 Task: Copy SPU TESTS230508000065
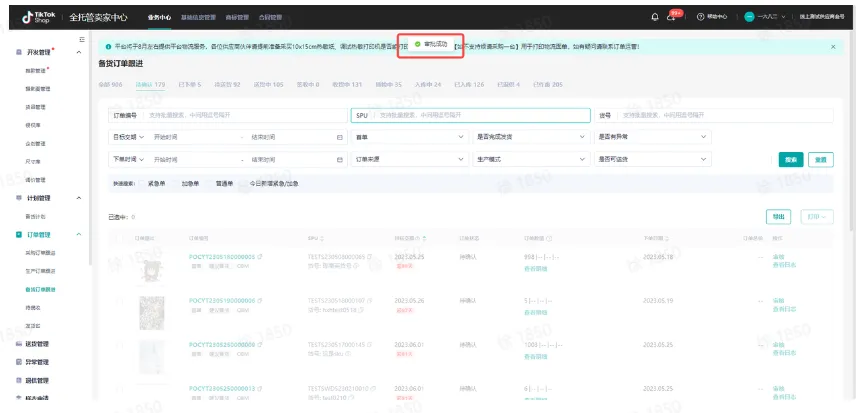369,256
